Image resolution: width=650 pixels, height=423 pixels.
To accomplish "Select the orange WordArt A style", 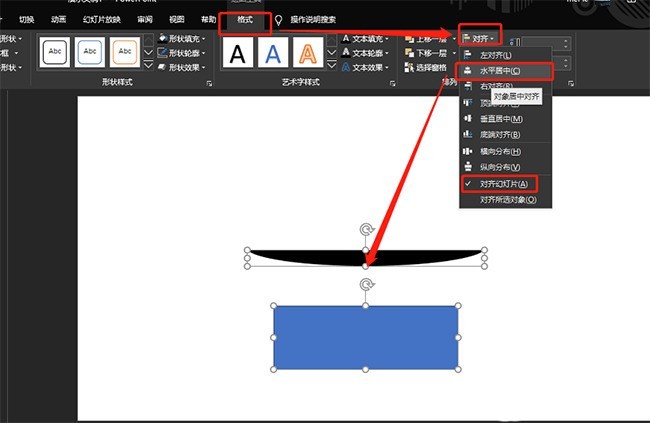I will click(x=308, y=52).
